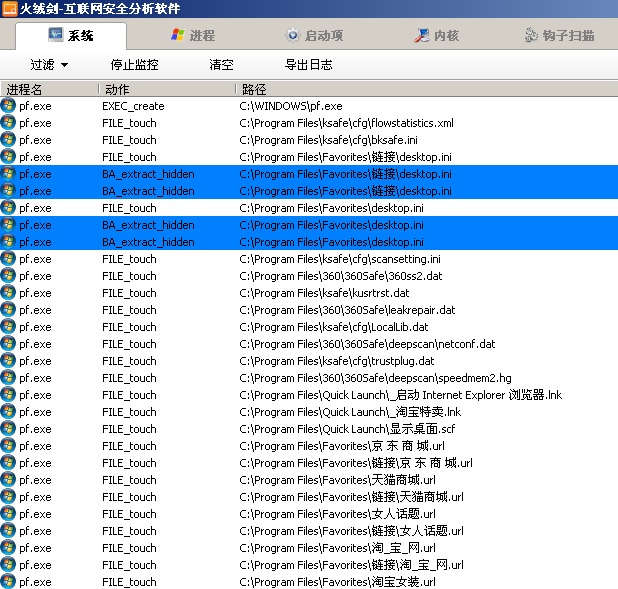This screenshot has width=618, height=589.
Task: Select the Favorites\链接\淘_宝_网.url path
Action: point(351,565)
